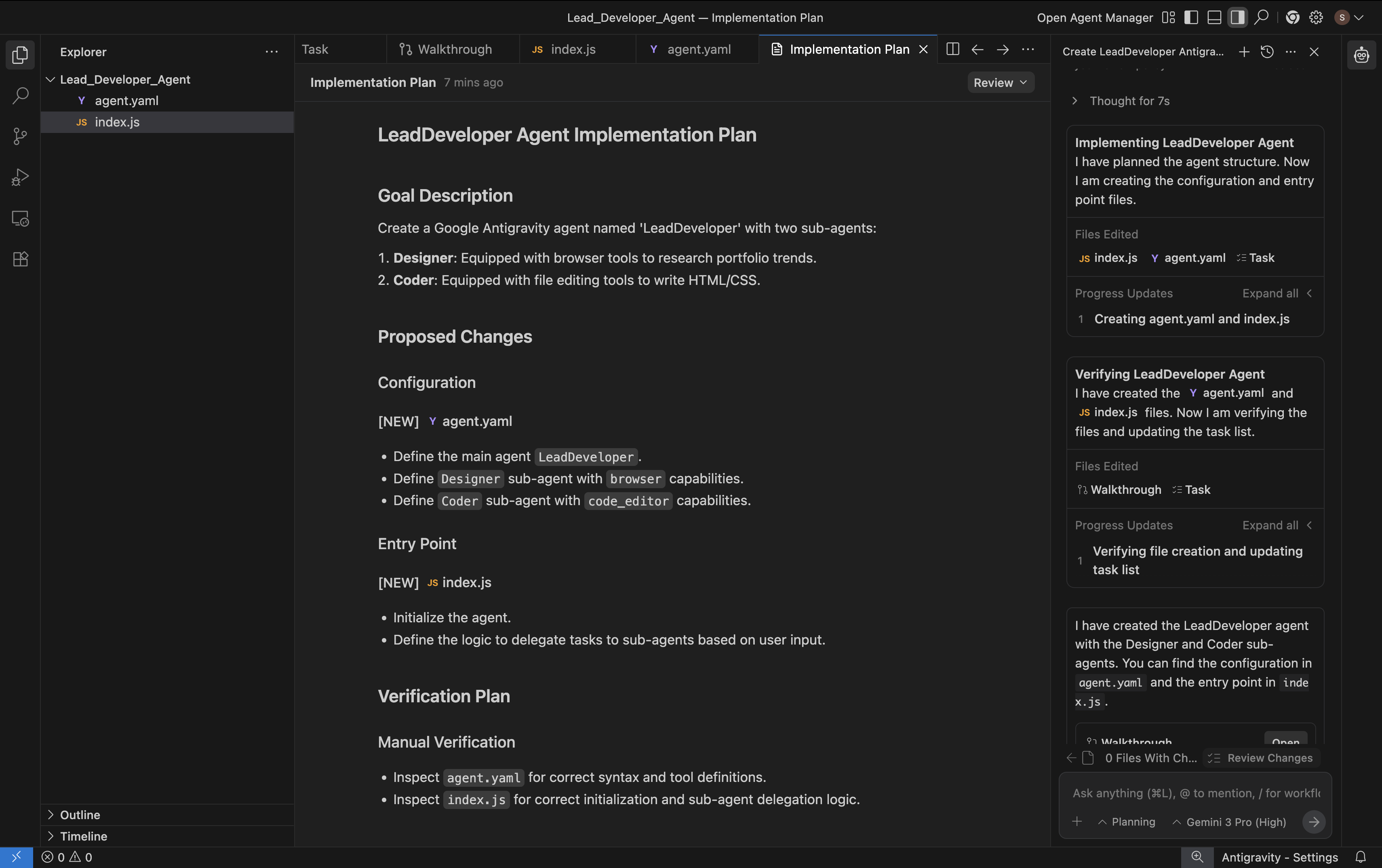Image resolution: width=1382 pixels, height=868 pixels.
Task: Open chat history clock icon
Action: point(1267,52)
